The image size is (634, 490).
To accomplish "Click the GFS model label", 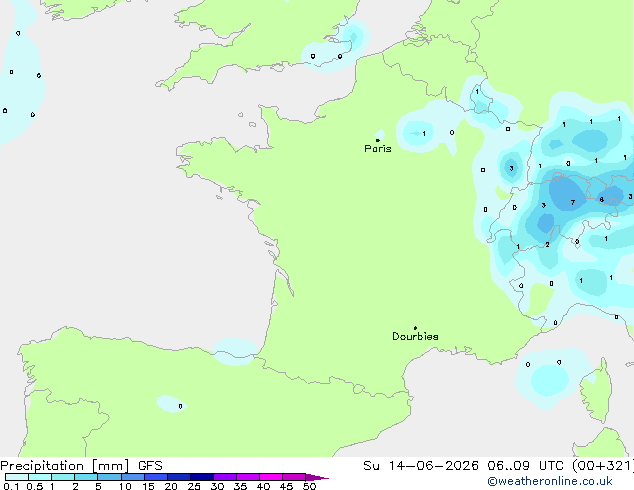I will 150,466.
